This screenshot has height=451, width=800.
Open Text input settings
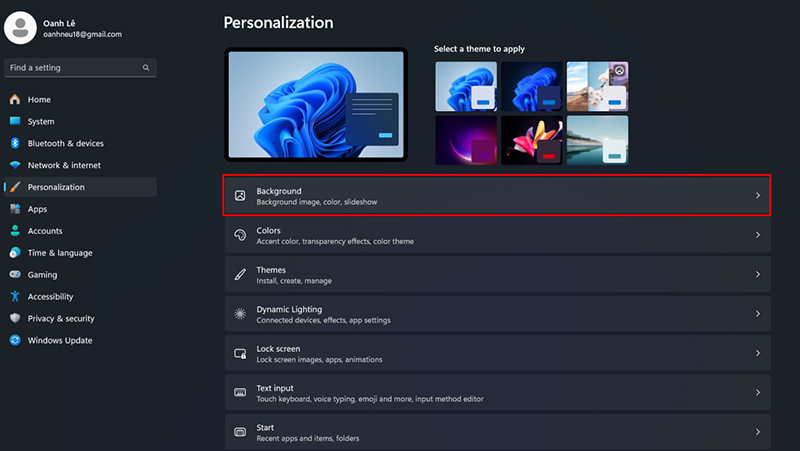pyautogui.click(x=497, y=393)
